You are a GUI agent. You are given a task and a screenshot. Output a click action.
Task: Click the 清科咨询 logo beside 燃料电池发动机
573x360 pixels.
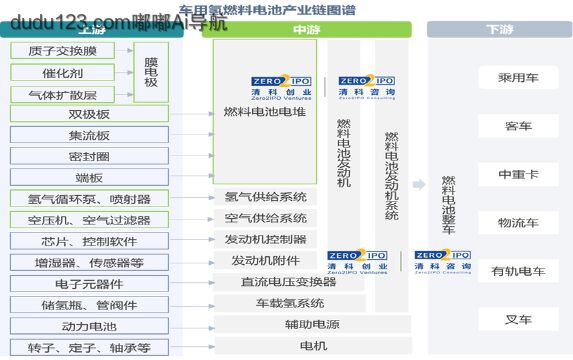(367, 87)
